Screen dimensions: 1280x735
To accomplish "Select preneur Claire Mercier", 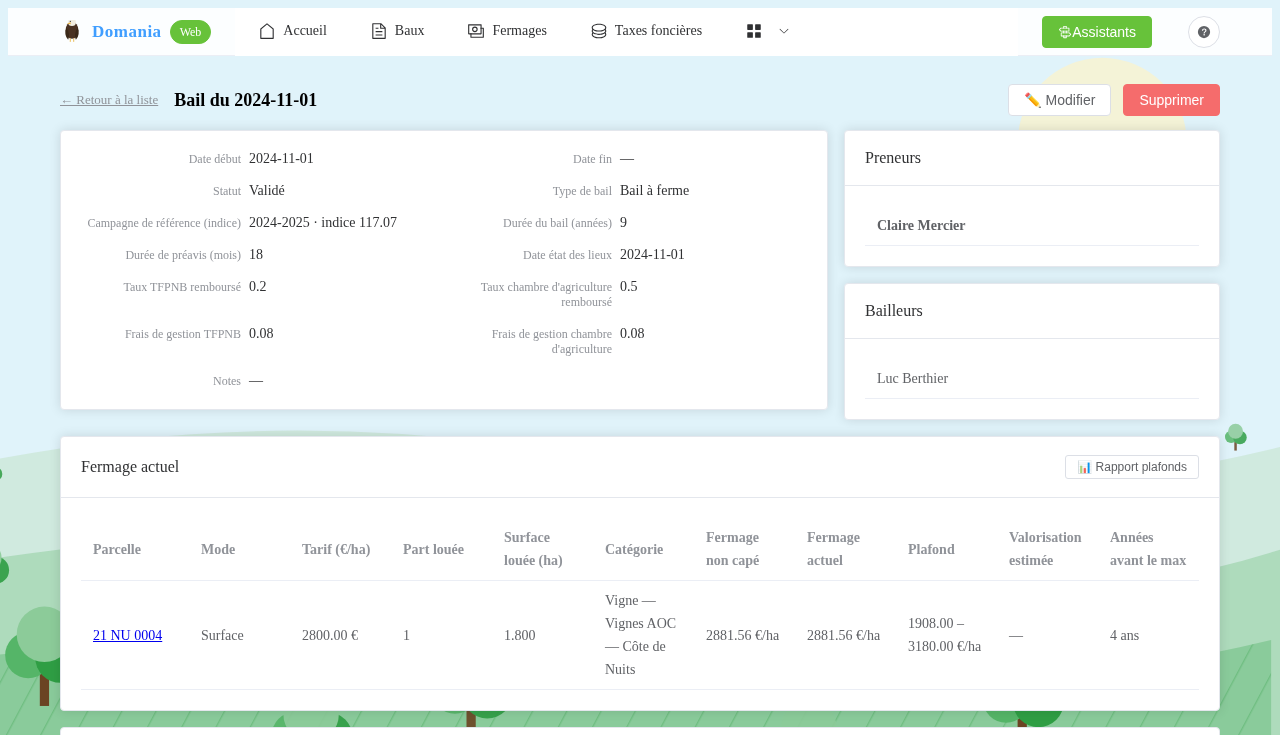I will pos(921,226).
